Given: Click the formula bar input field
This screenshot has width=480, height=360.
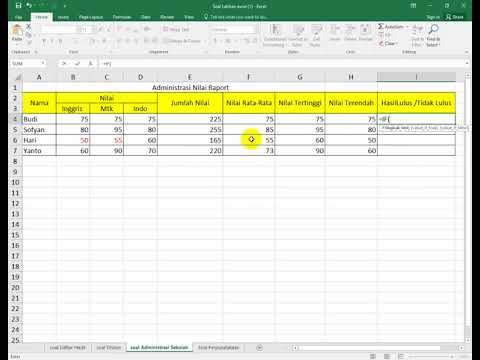Looking at the screenshot, I should tap(282, 63).
